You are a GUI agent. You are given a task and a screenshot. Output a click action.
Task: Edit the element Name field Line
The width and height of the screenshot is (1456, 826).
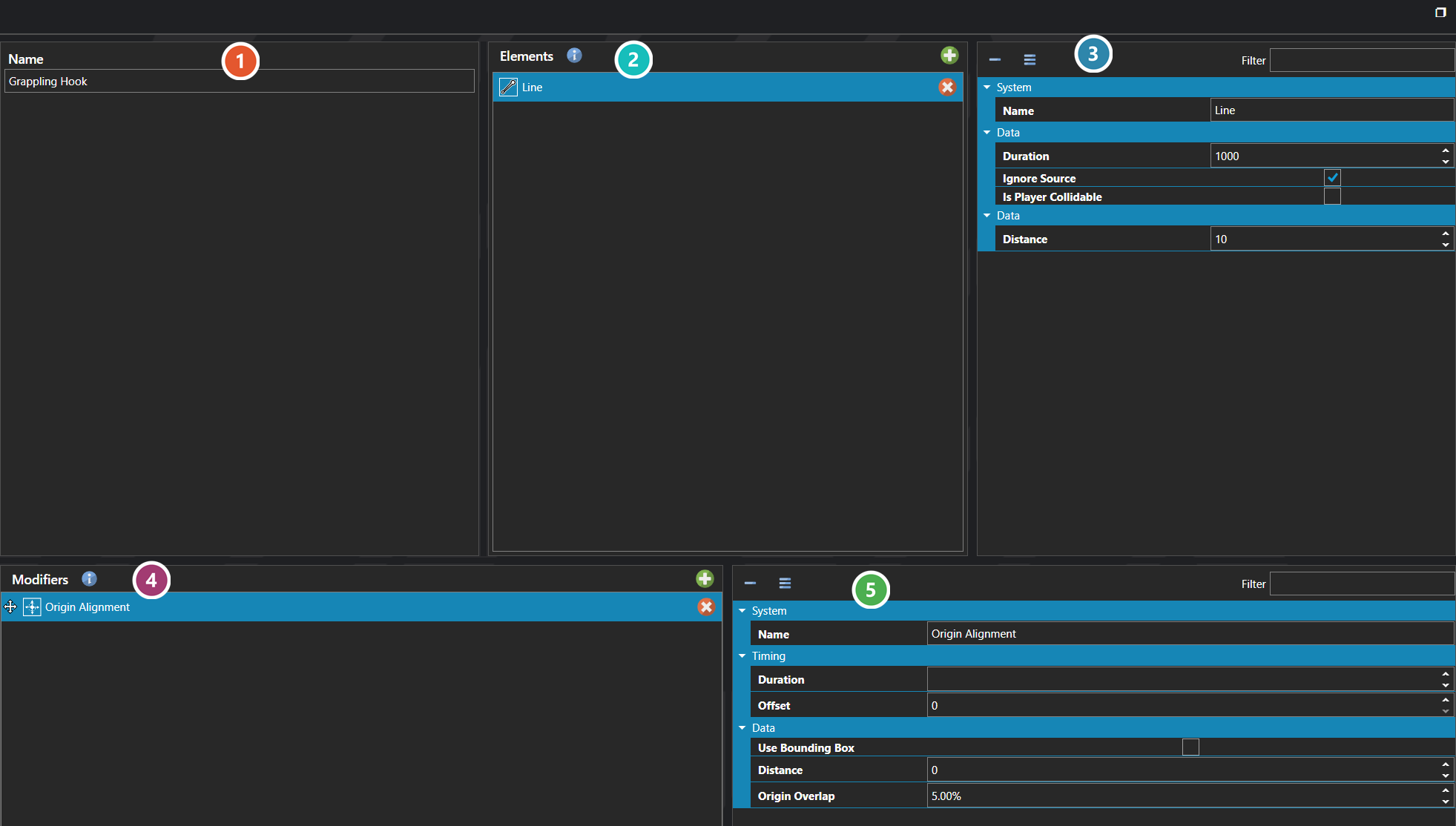[x=1332, y=110]
